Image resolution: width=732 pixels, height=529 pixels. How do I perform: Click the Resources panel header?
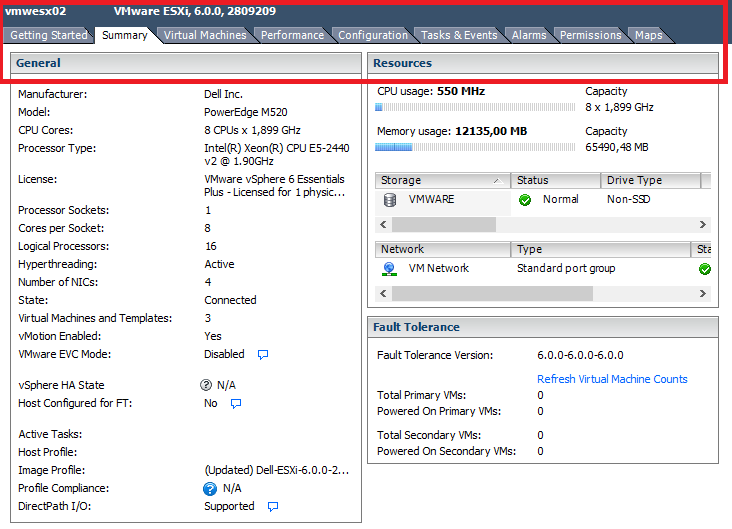pos(543,63)
